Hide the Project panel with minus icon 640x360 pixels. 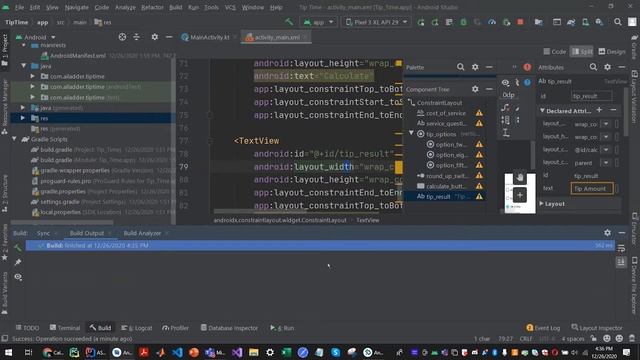(169, 37)
